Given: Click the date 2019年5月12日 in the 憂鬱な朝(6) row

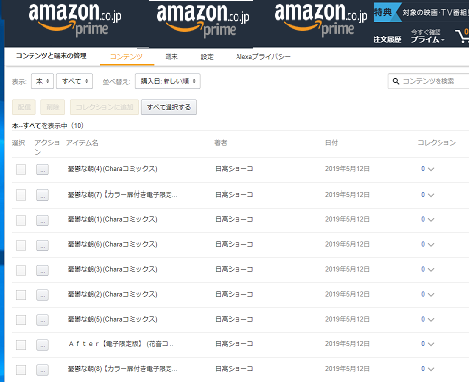Looking at the screenshot, I should point(347,244).
